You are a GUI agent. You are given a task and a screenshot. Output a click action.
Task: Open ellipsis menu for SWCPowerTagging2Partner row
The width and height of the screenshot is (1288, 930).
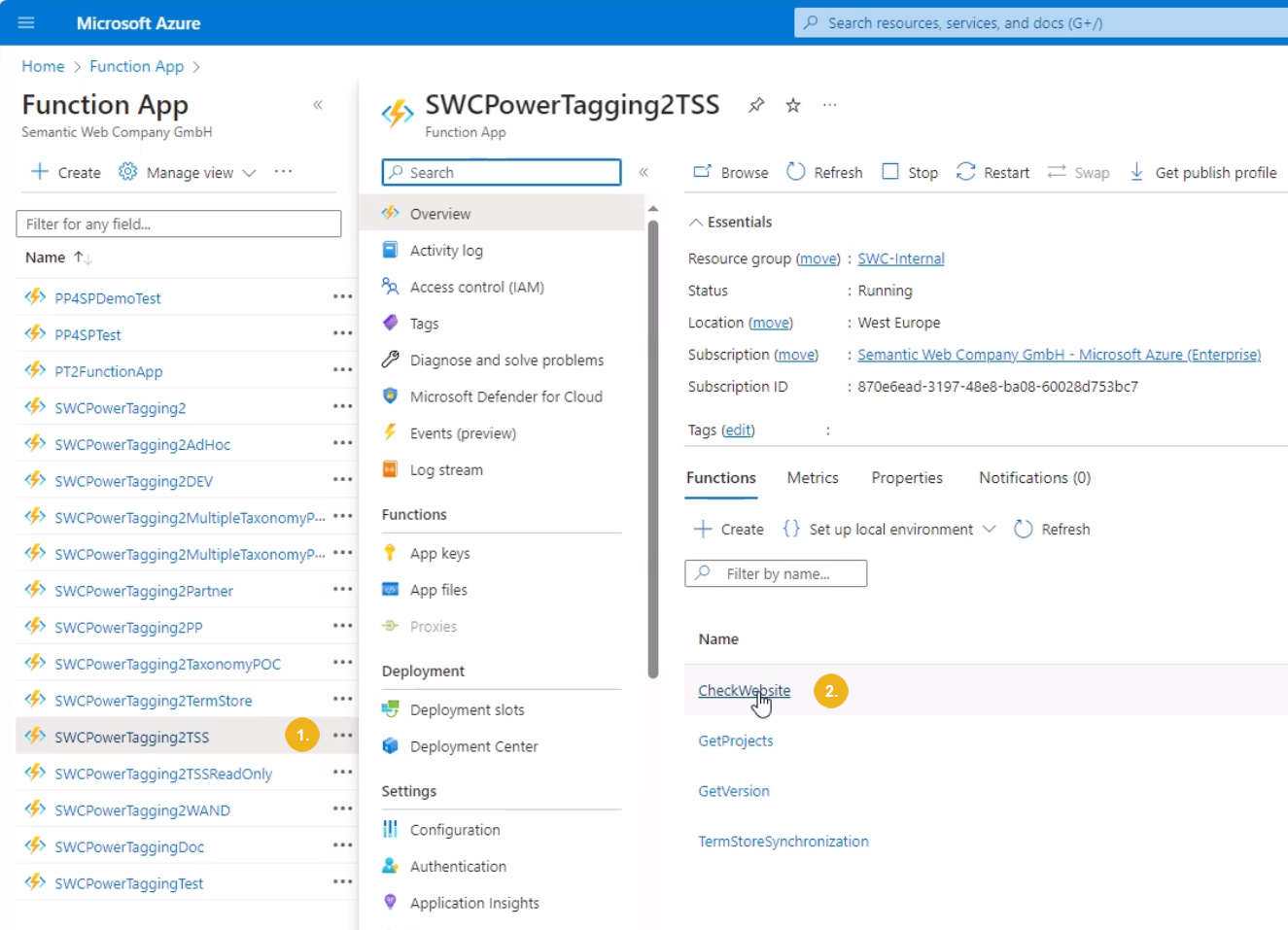click(x=342, y=589)
